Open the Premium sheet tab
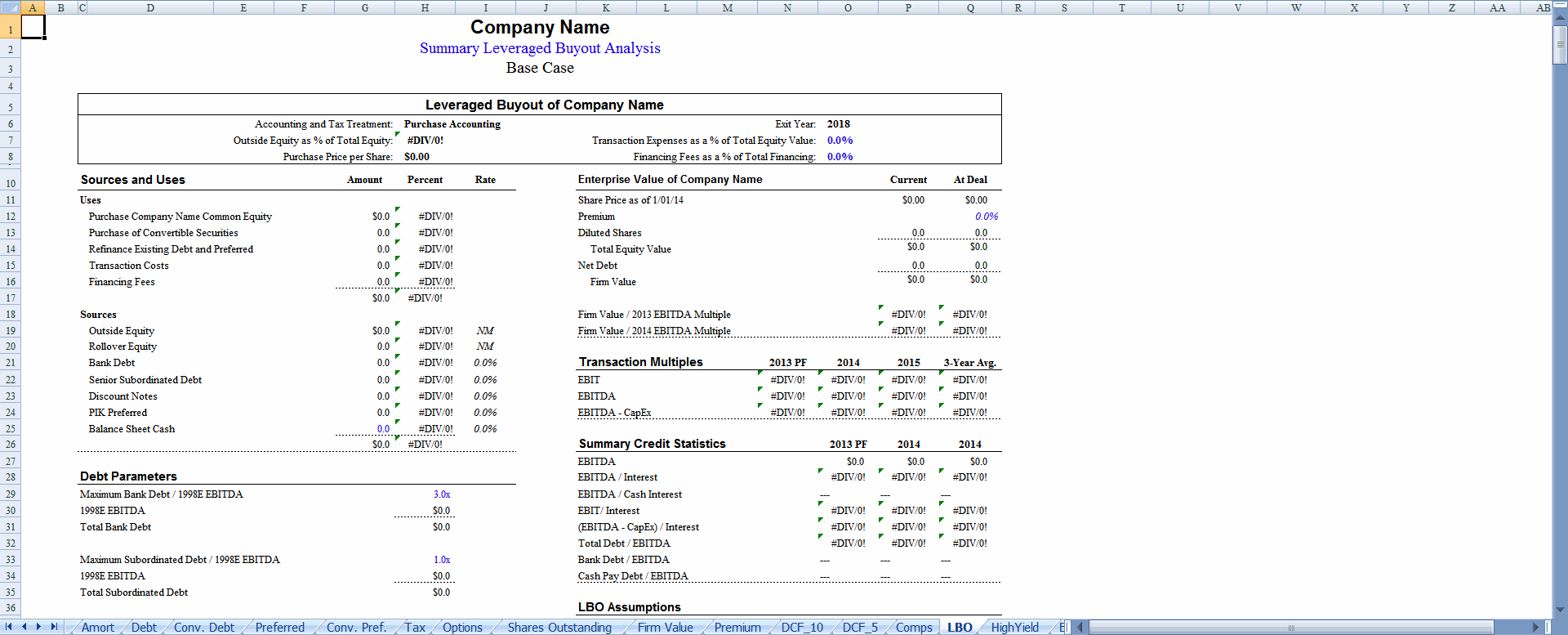Image resolution: width=1568 pixels, height=635 pixels. coord(737,628)
